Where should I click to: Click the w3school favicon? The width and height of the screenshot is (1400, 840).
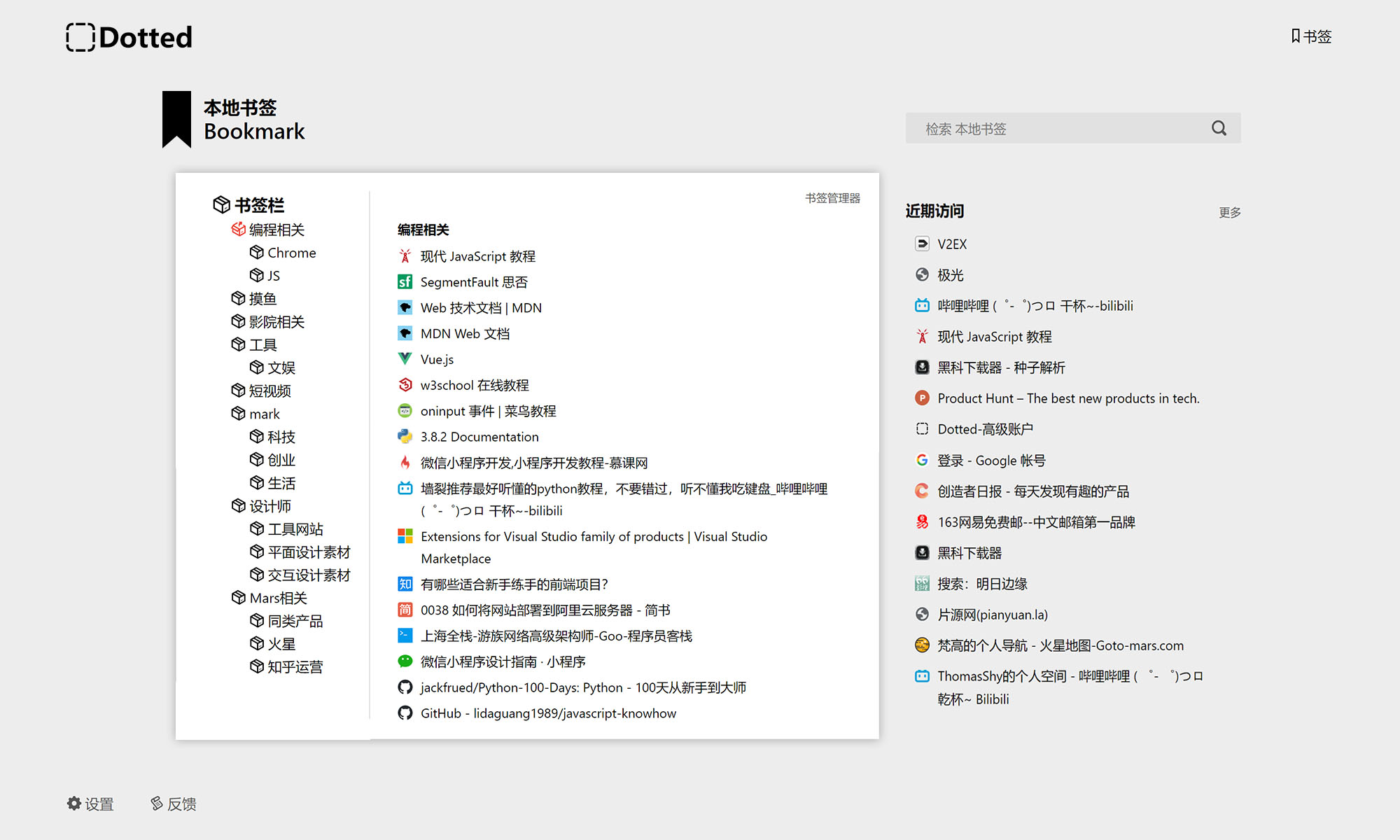click(405, 385)
